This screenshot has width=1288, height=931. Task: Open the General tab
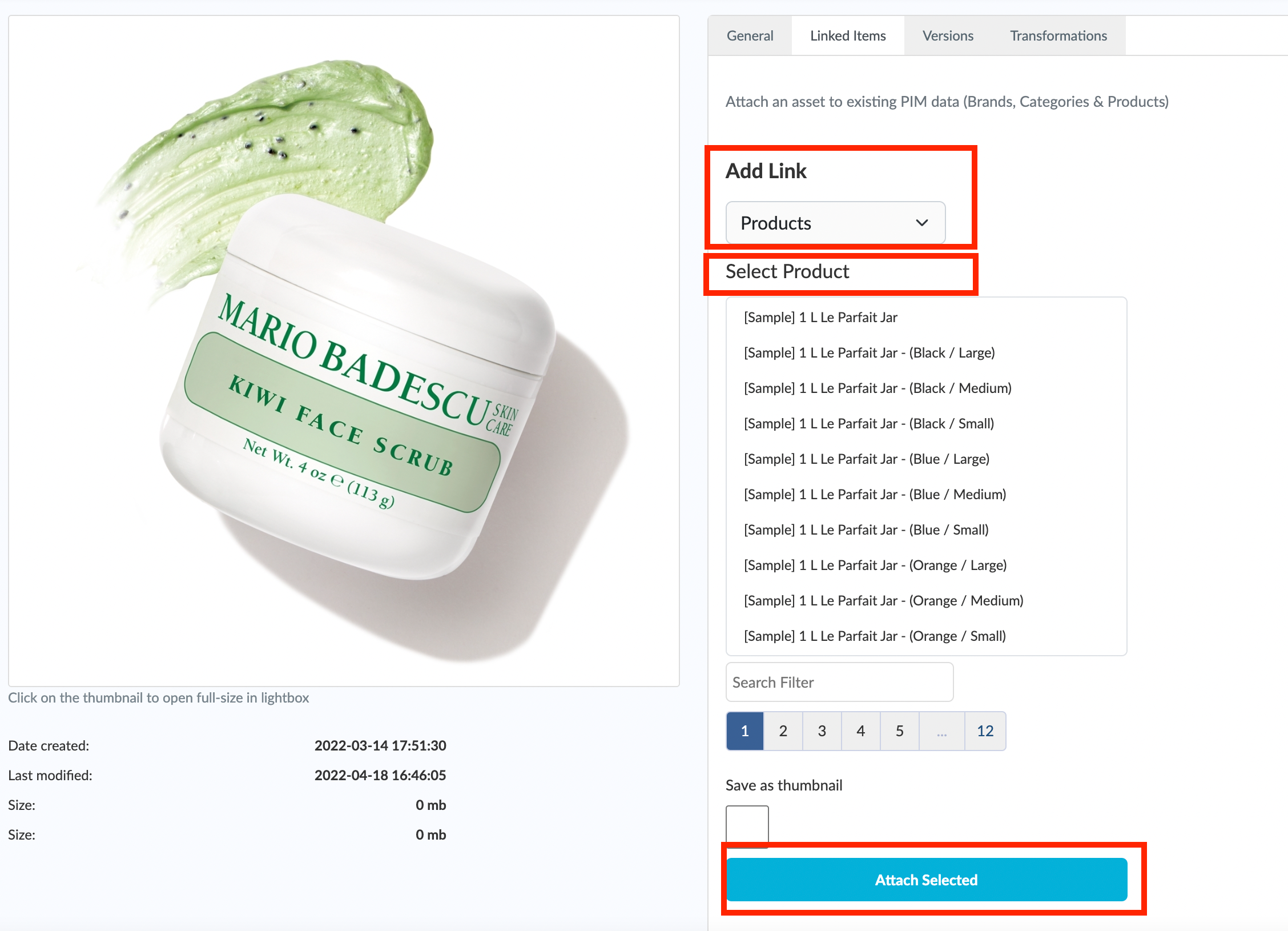click(x=750, y=35)
